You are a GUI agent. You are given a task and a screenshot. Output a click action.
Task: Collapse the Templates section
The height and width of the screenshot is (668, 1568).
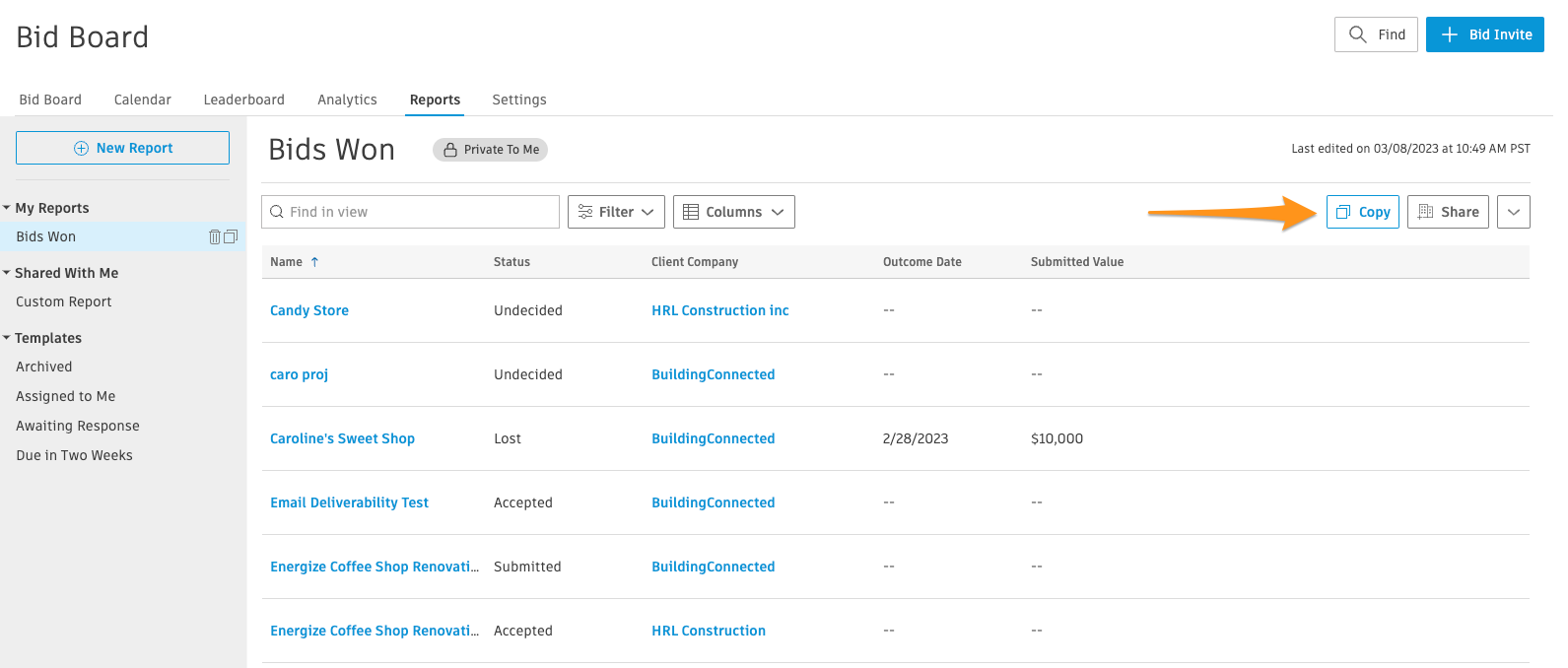(x=7, y=338)
